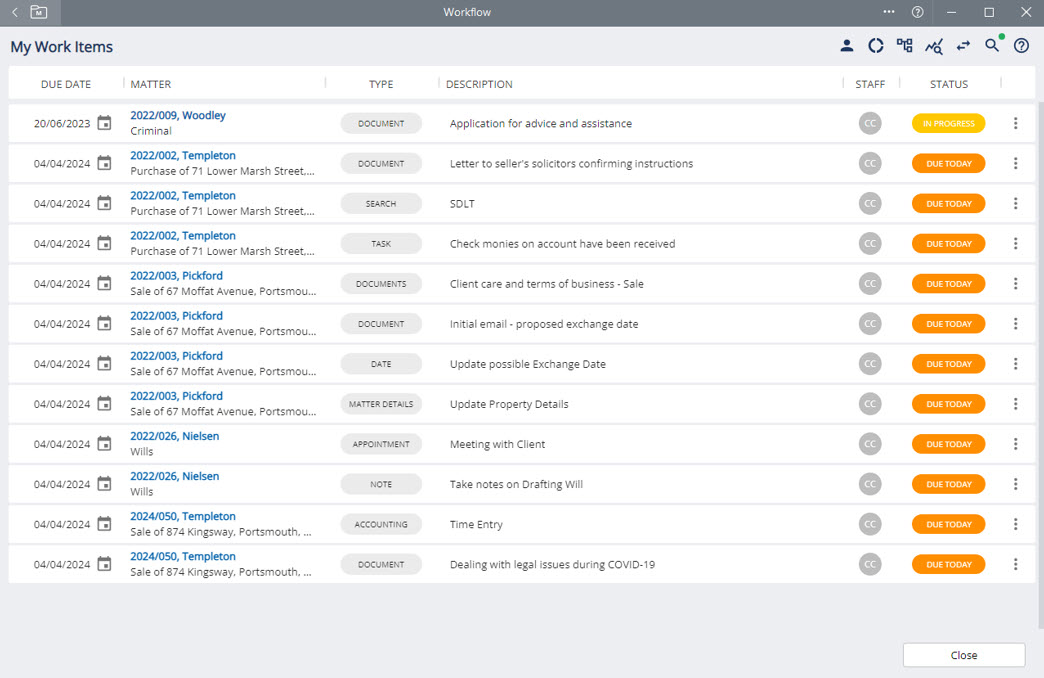Sort by the DUE DATE column header
The image size is (1044, 678).
point(66,84)
